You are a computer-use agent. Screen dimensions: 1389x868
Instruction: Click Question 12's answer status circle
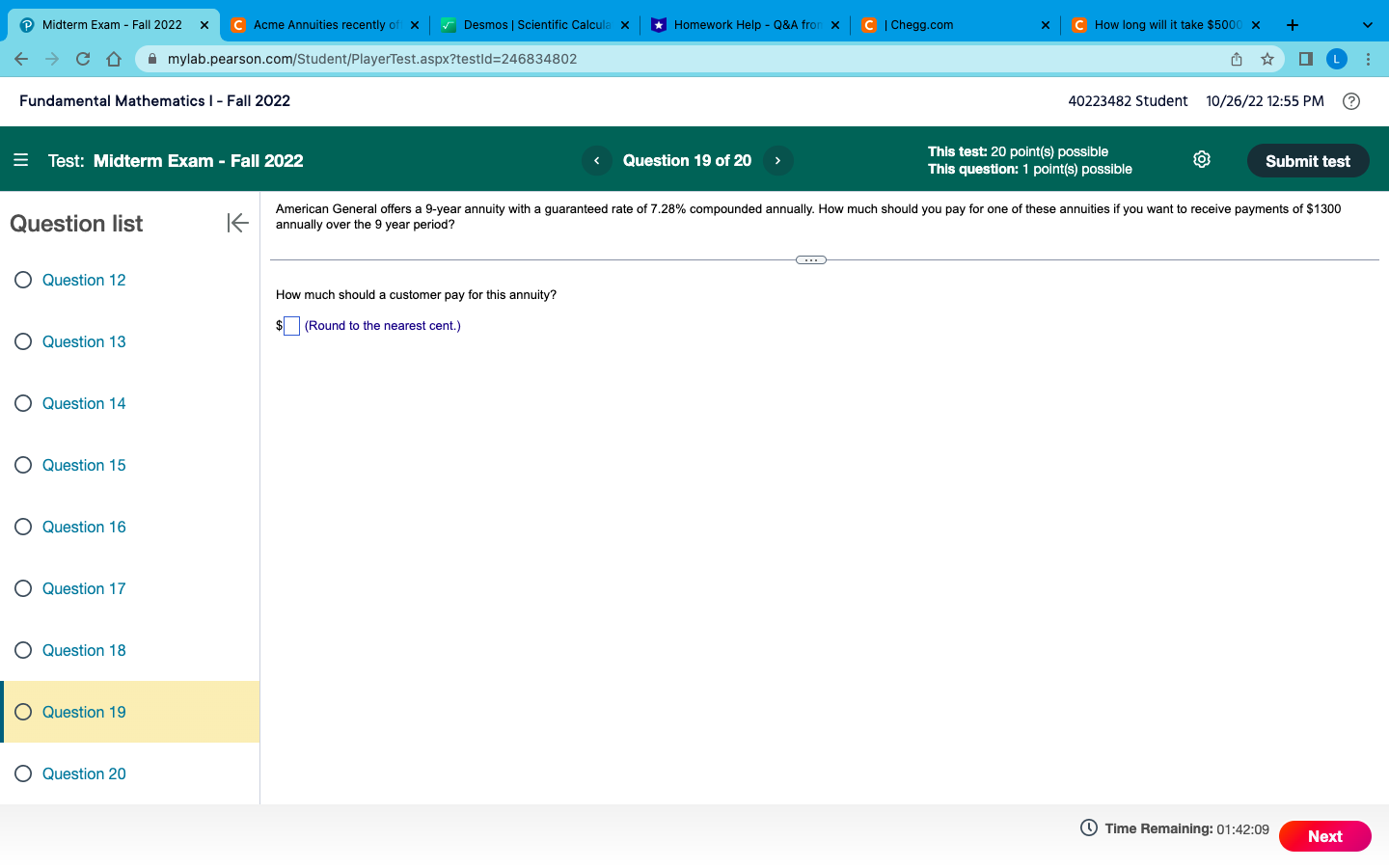click(23, 280)
